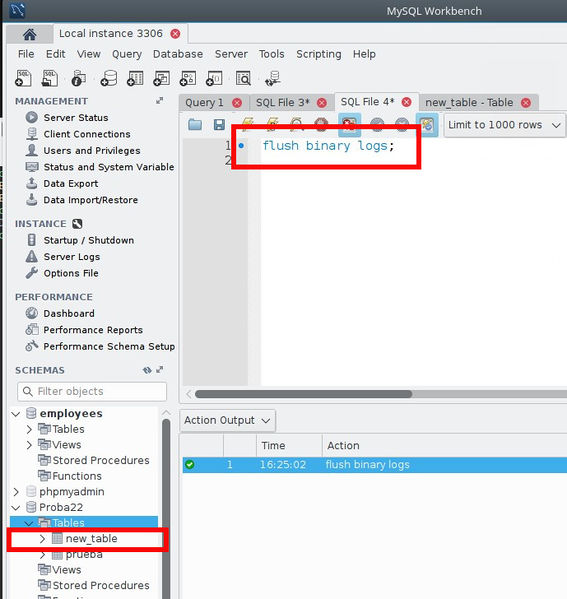Open Server Status in Management
Image resolution: width=567 pixels, height=599 pixels.
(76, 118)
